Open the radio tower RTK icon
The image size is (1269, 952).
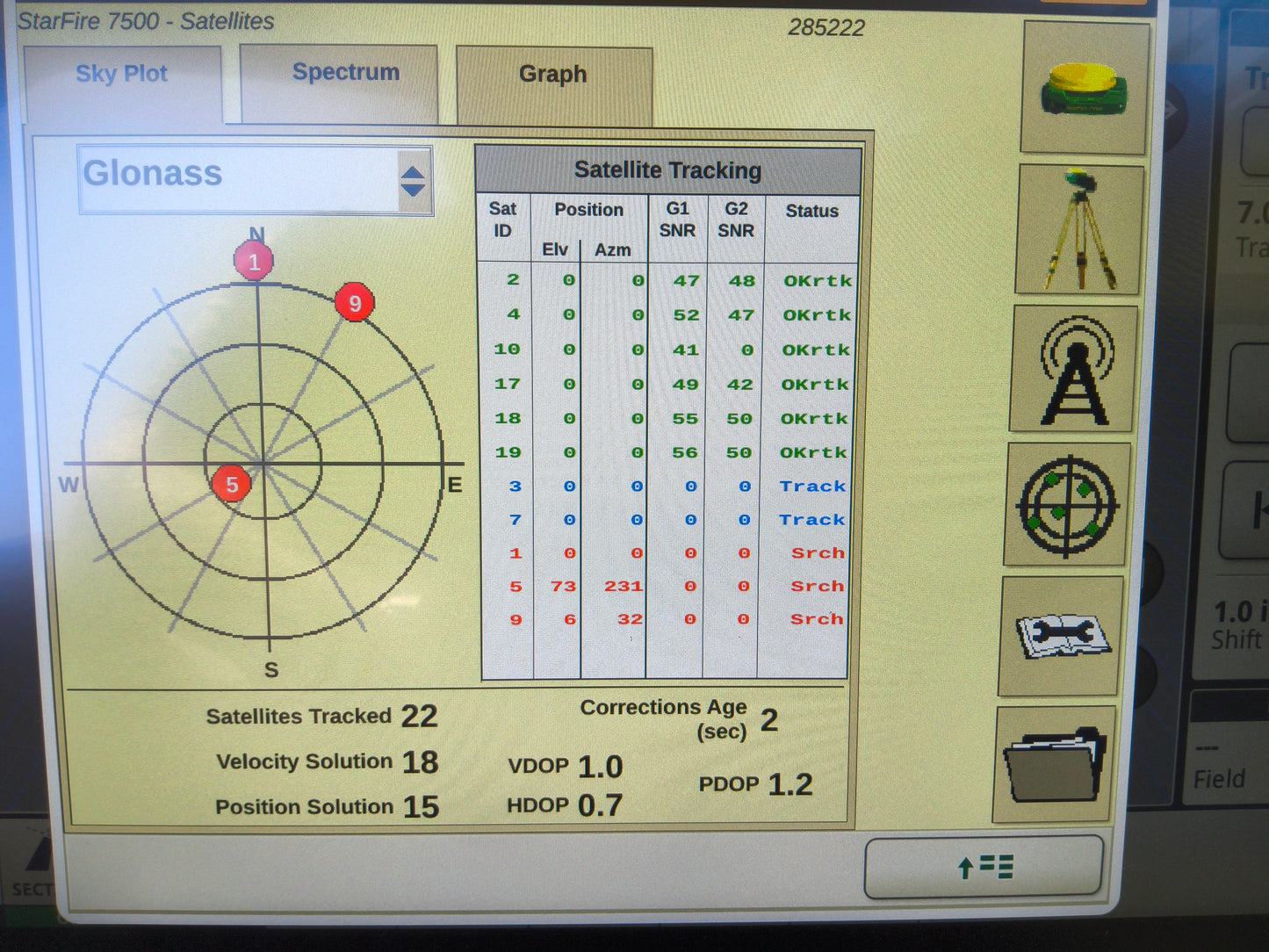tap(1074, 368)
